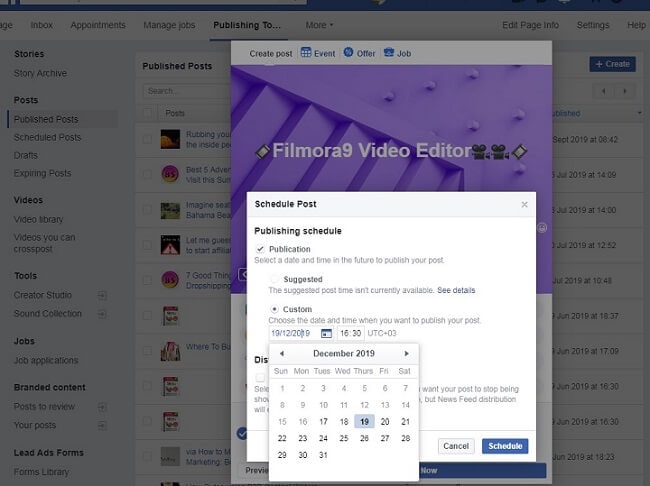The width and height of the screenshot is (650, 486).
Task: Pick December 17 in the calendar
Action: [323, 422]
